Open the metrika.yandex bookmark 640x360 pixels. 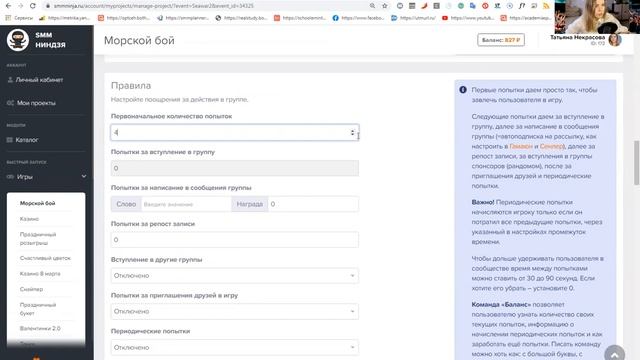point(64,18)
